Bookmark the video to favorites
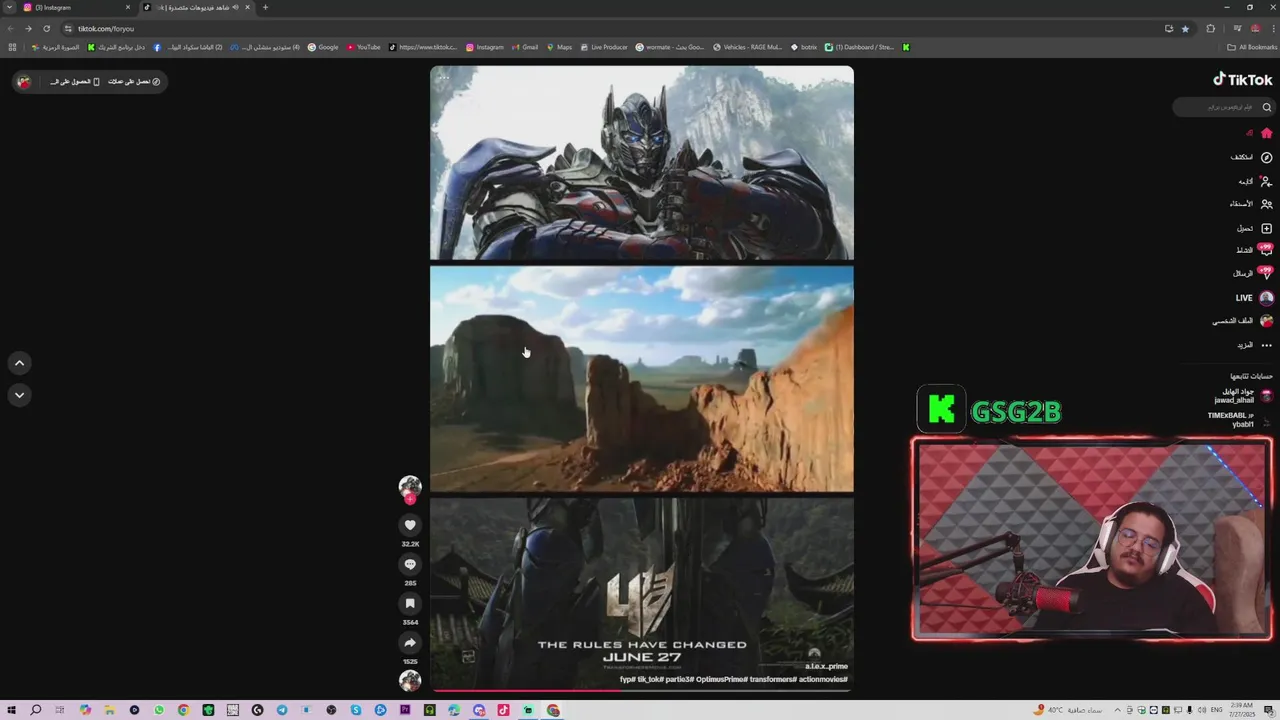The height and width of the screenshot is (720, 1280). click(x=410, y=603)
